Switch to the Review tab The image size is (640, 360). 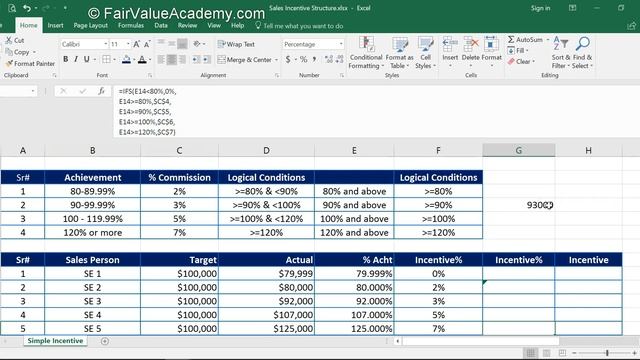pos(187,25)
